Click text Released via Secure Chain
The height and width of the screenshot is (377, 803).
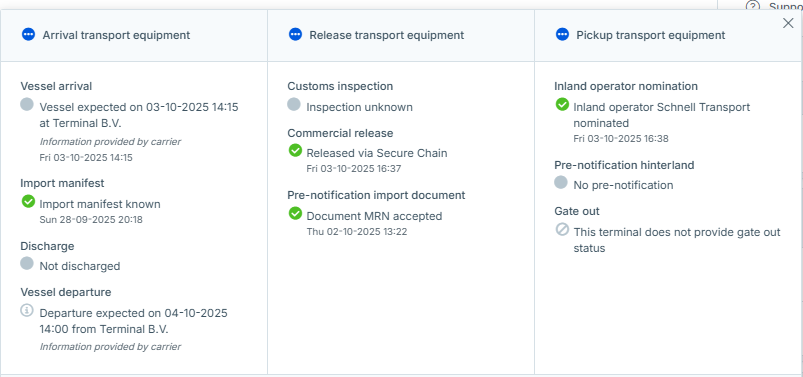tap(377, 153)
